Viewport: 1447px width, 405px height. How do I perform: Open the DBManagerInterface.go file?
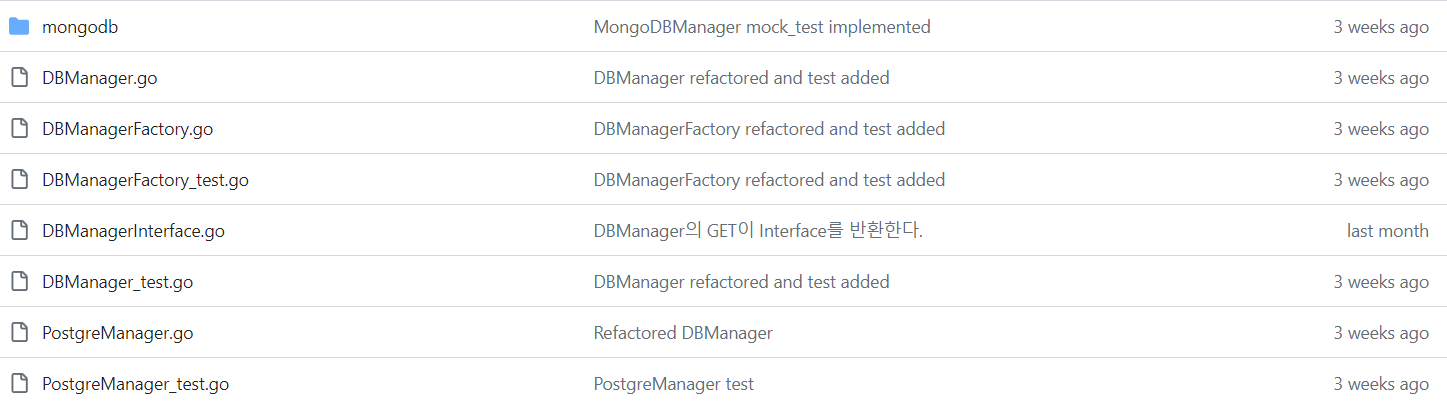click(x=133, y=231)
